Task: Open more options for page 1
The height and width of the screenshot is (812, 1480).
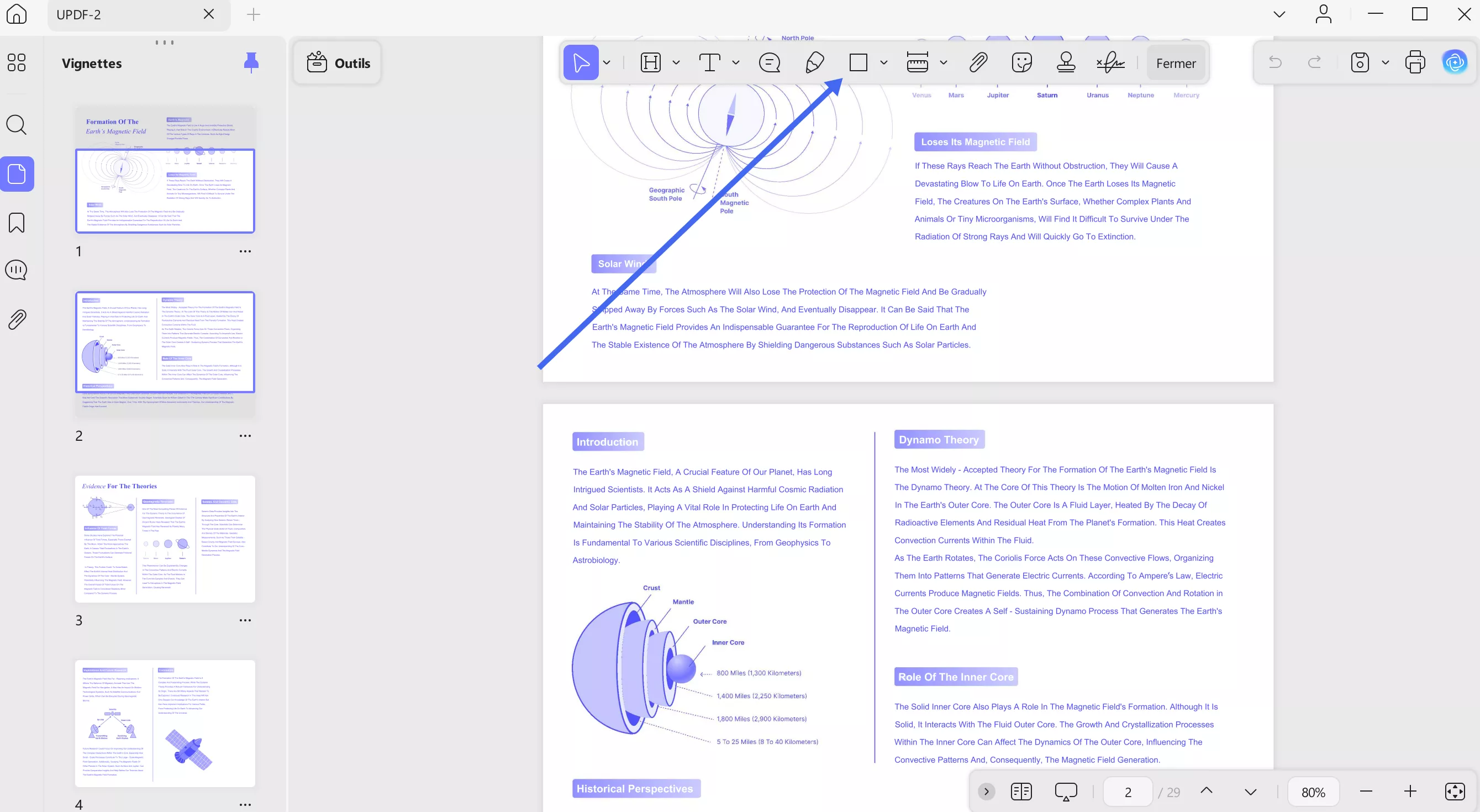Action: [245, 251]
